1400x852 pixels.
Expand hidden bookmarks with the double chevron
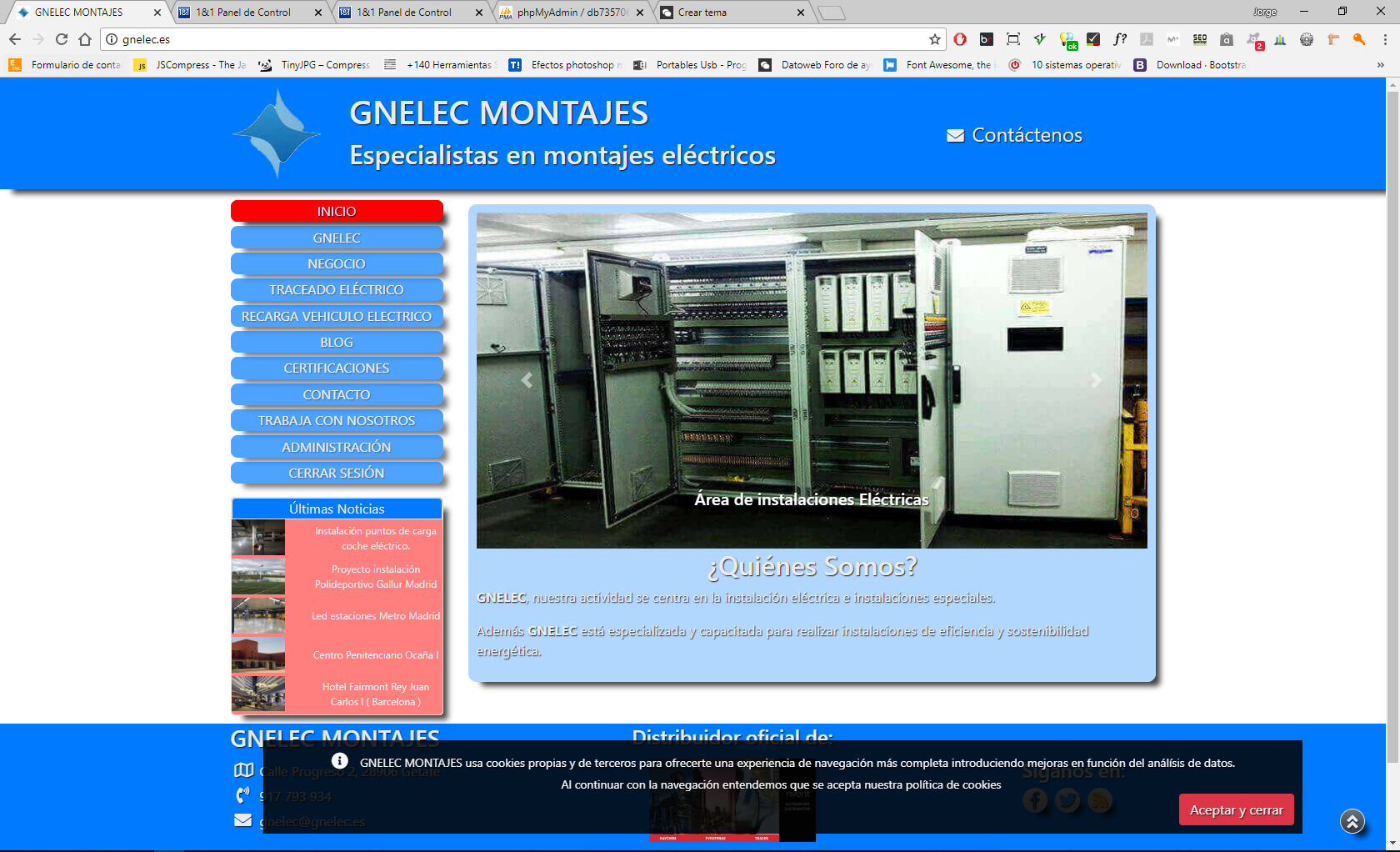click(x=1381, y=65)
